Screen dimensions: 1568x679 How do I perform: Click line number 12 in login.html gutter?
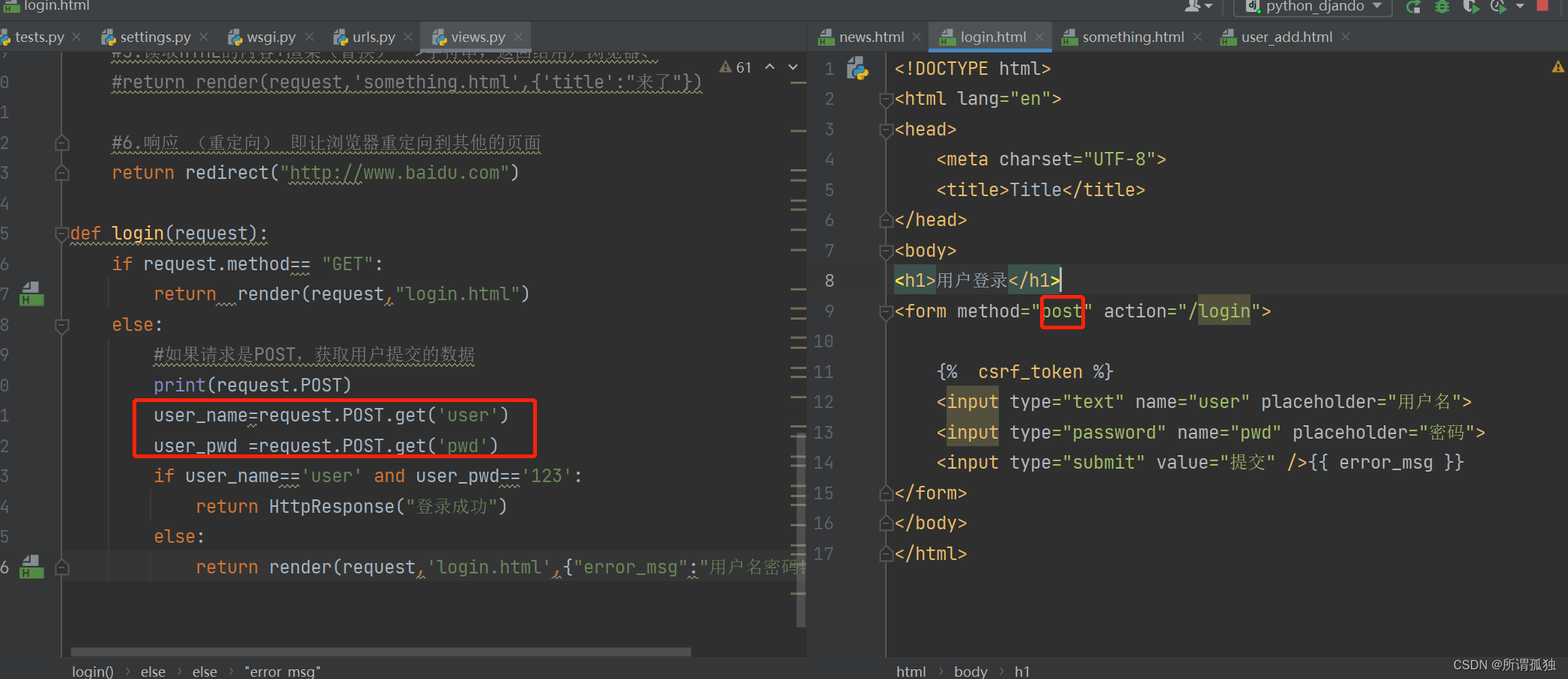823,402
